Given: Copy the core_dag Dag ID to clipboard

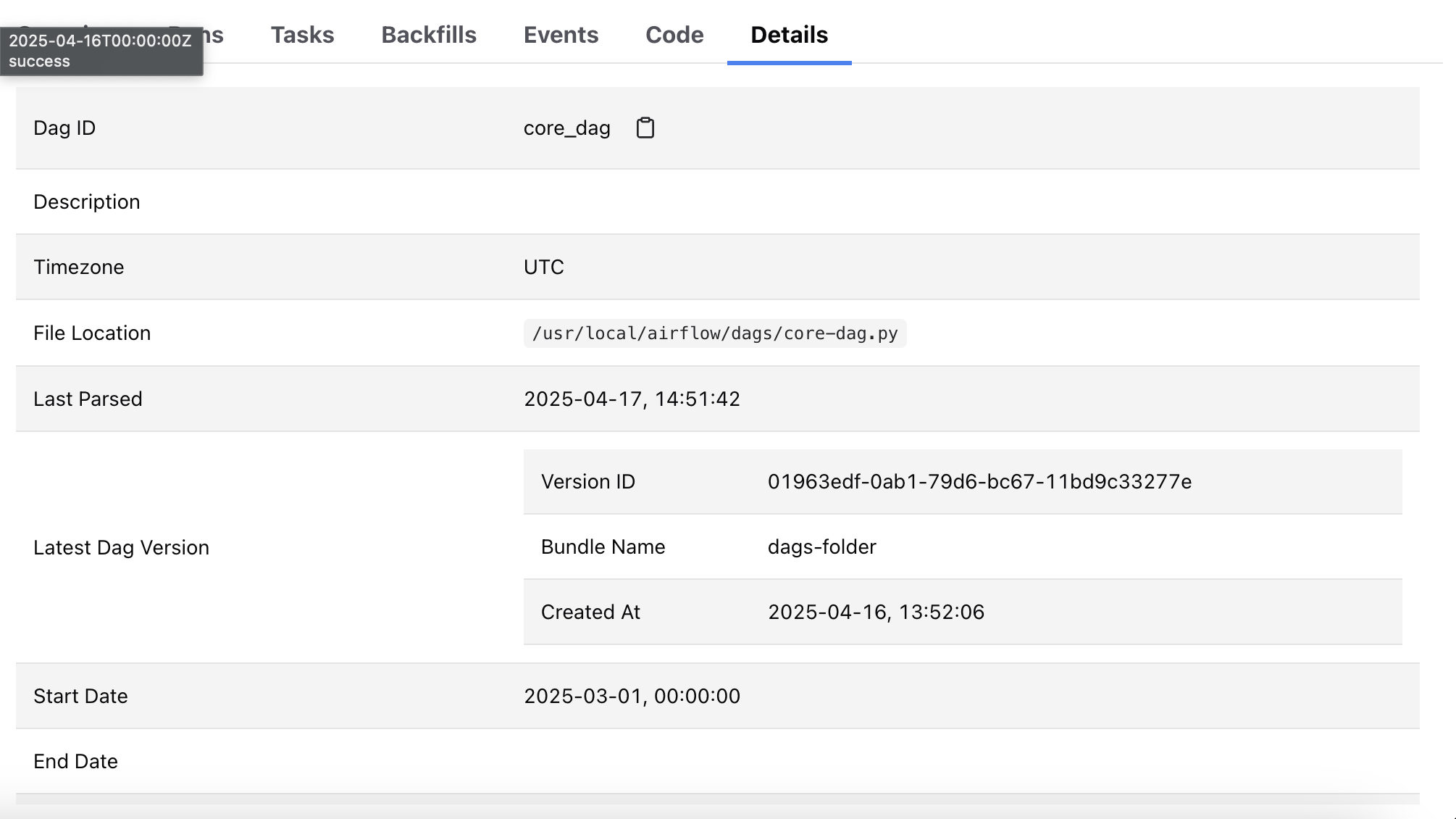Looking at the screenshot, I should tap(645, 128).
